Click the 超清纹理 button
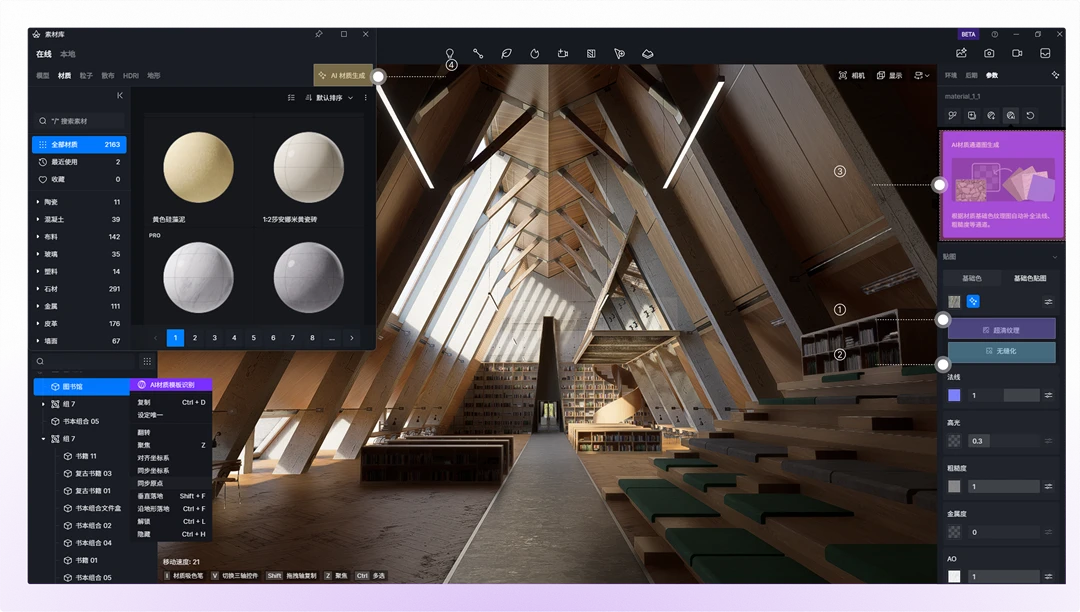 point(1001,328)
